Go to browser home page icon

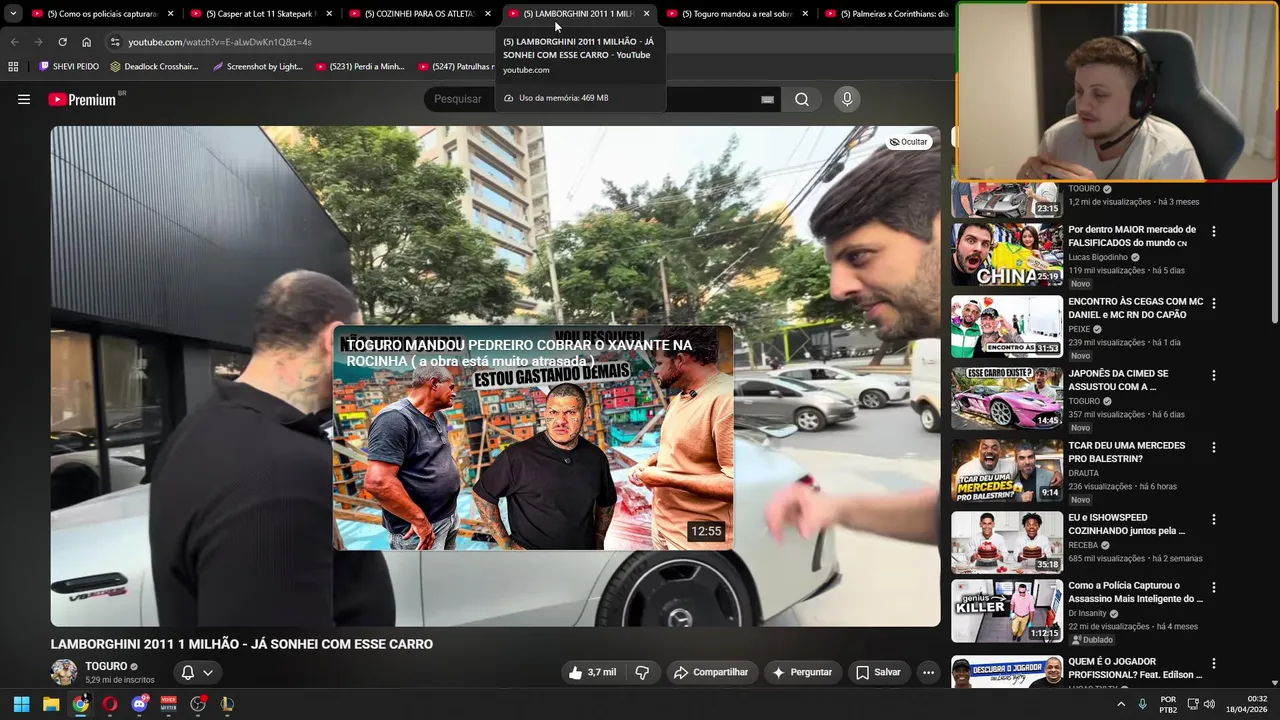87,42
